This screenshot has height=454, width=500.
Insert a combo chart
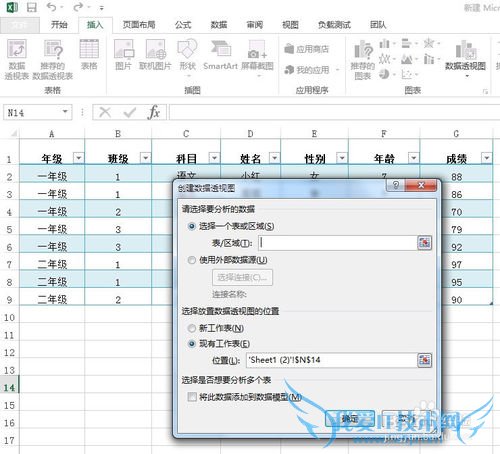(x=431, y=59)
